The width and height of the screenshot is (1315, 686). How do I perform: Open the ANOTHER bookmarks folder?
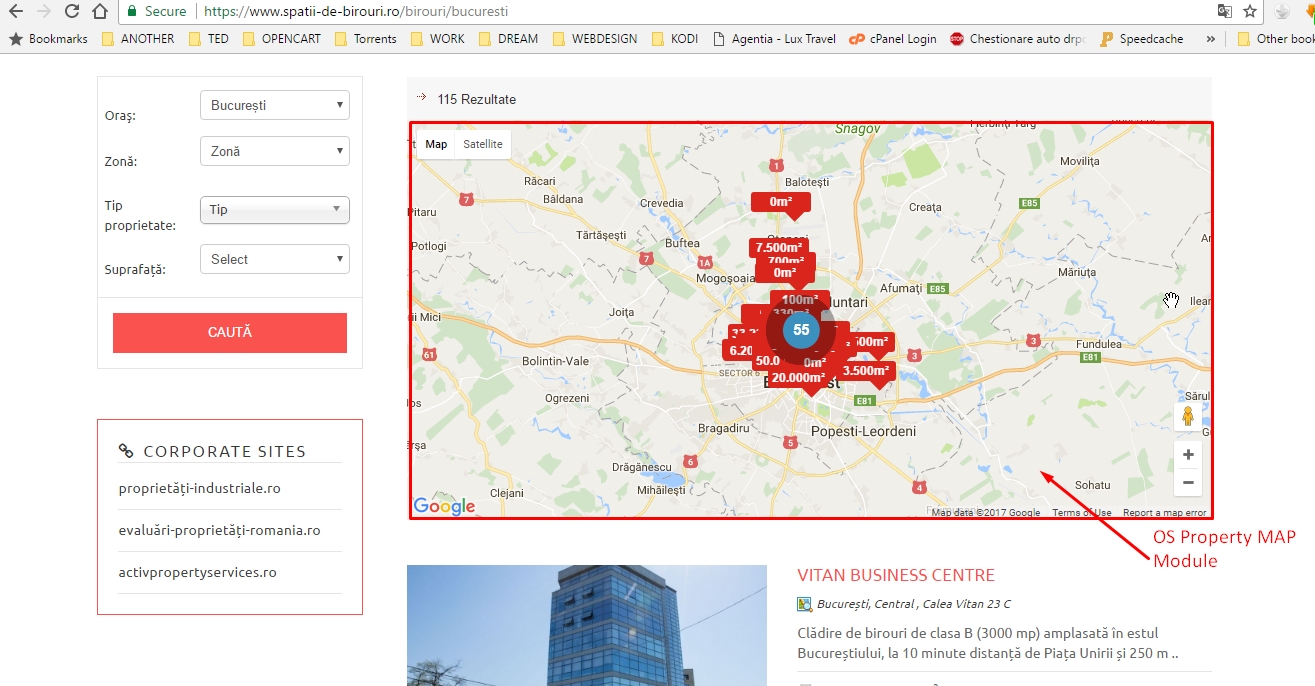(137, 39)
